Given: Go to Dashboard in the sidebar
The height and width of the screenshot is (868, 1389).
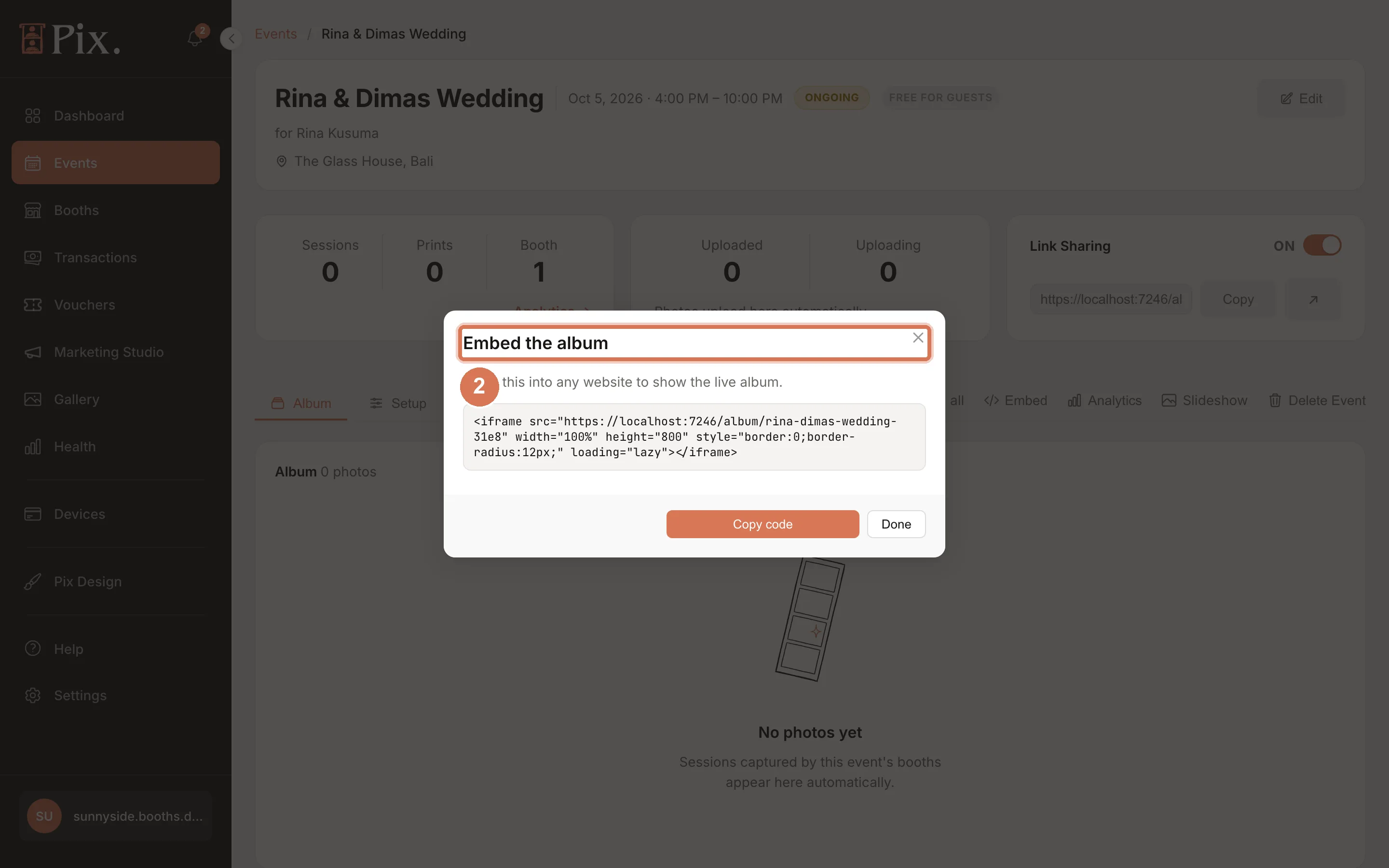Looking at the screenshot, I should (x=115, y=116).
